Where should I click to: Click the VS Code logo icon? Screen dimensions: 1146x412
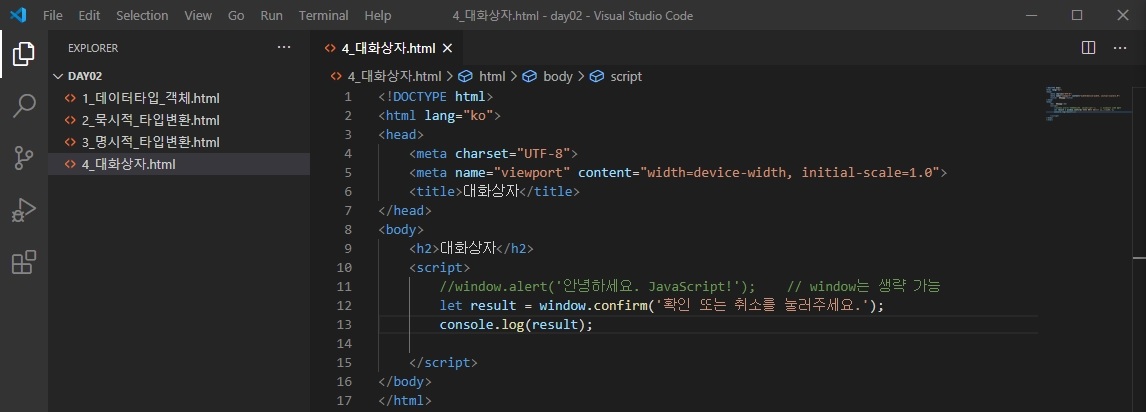pyautogui.click(x=18, y=15)
